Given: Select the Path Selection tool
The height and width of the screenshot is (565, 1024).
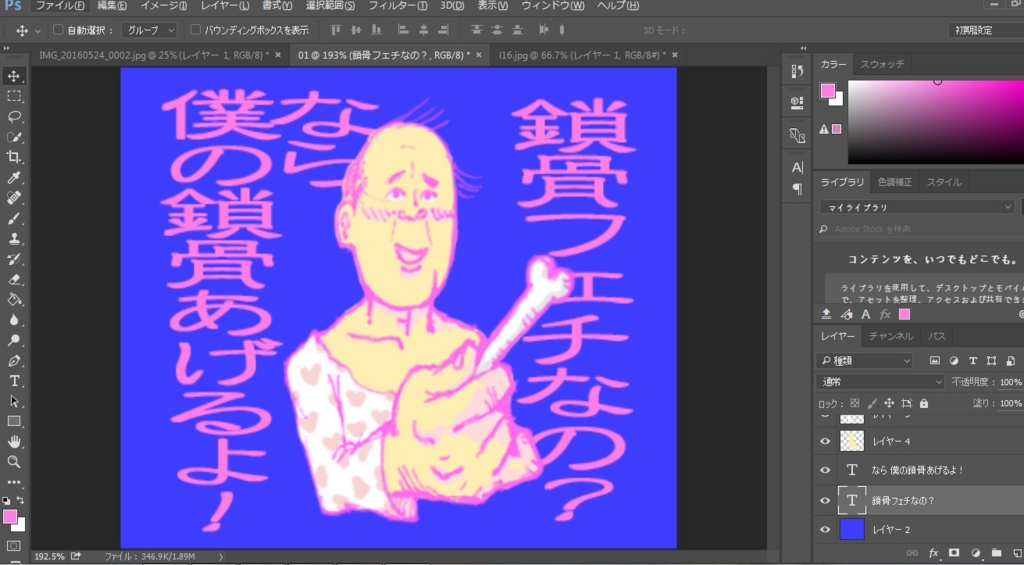Looking at the screenshot, I should (x=14, y=401).
